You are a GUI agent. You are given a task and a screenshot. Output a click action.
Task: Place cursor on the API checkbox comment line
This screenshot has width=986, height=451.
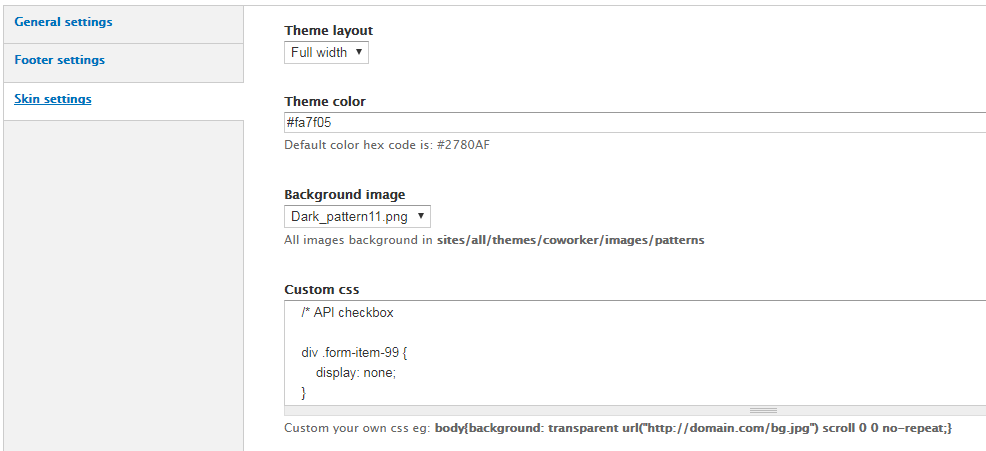[x=347, y=313]
